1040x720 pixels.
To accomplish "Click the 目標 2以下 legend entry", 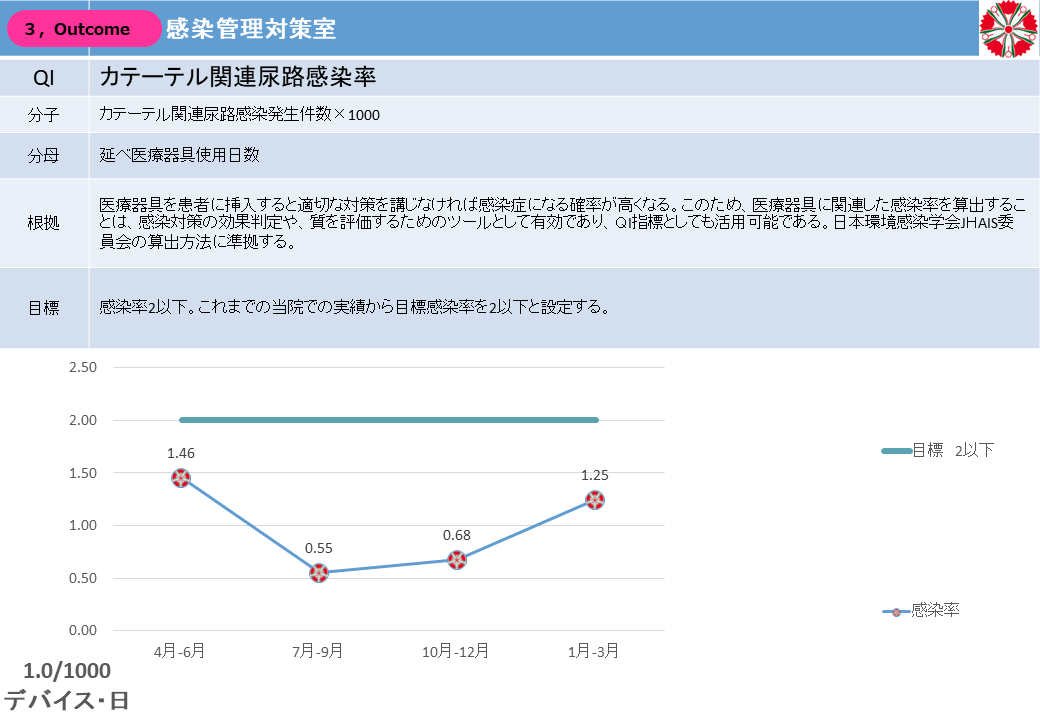I will (938, 450).
